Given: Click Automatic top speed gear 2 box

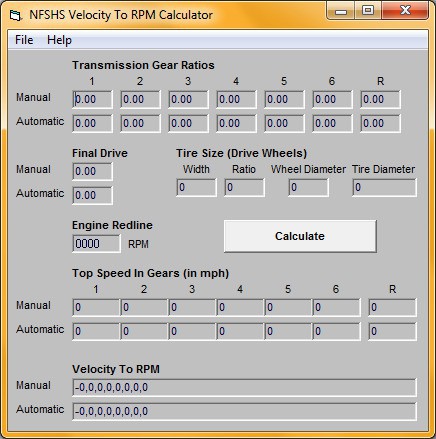Looking at the screenshot, I should (144, 331).
